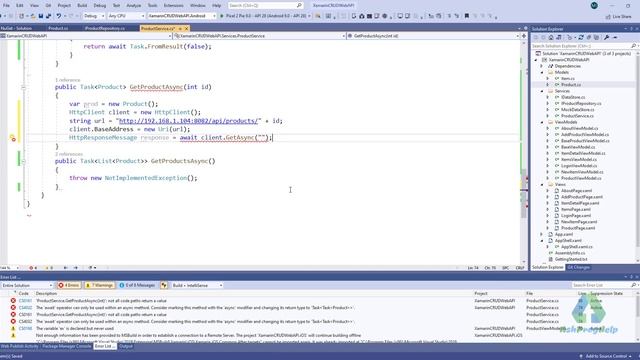Toggle the 4 Errors filter
The height and width of the screenshot is (360, 640).
tap(69, 285)
